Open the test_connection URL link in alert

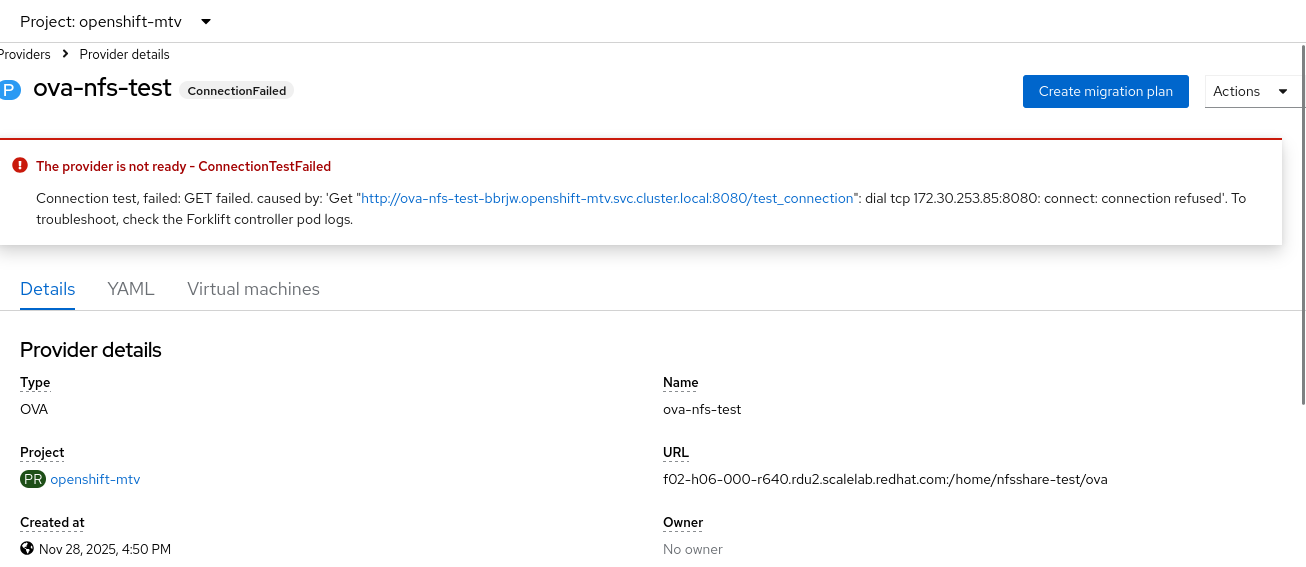[607, 198]
